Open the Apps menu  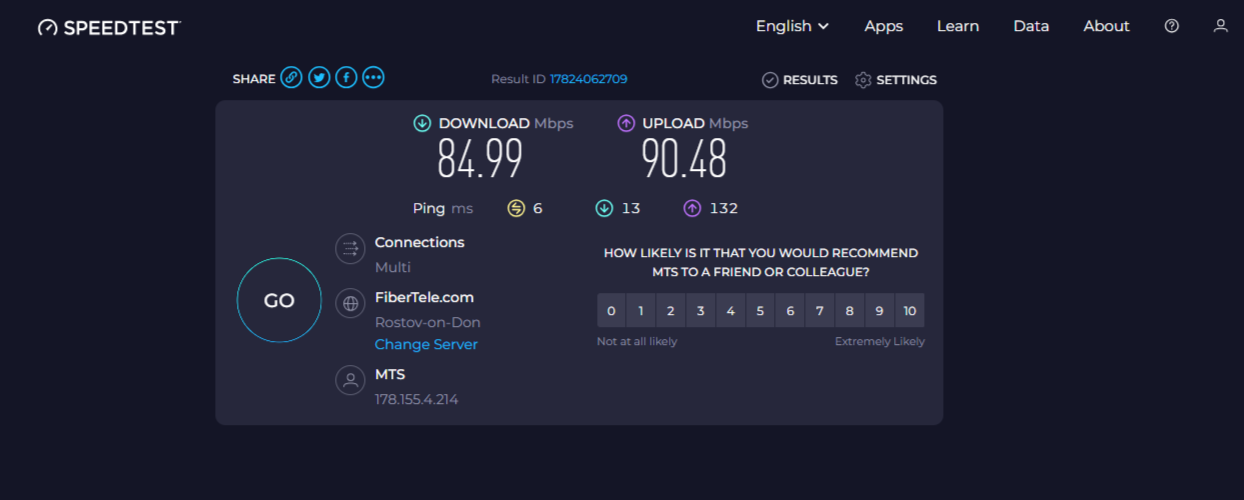click(884, 26)
